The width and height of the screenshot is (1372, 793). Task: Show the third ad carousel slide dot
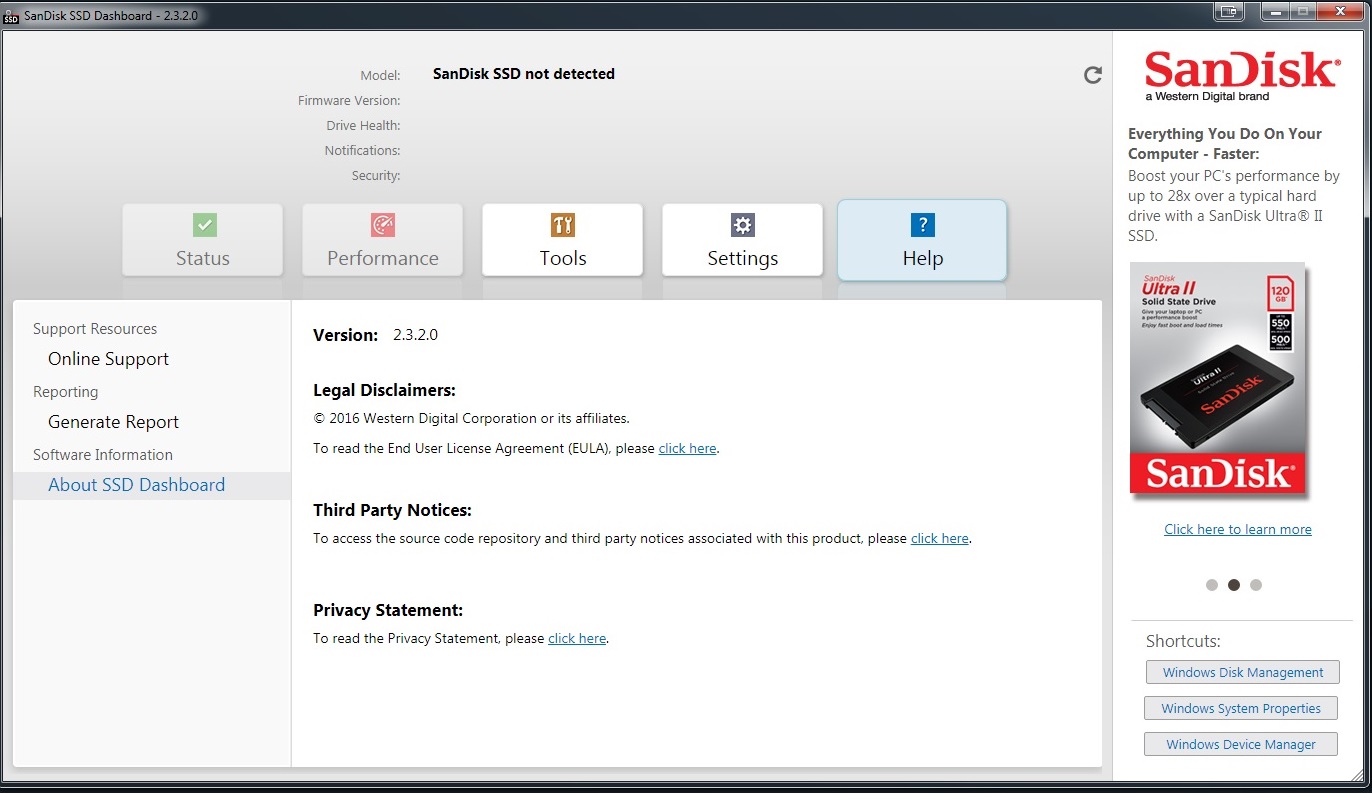[1256, 585]
